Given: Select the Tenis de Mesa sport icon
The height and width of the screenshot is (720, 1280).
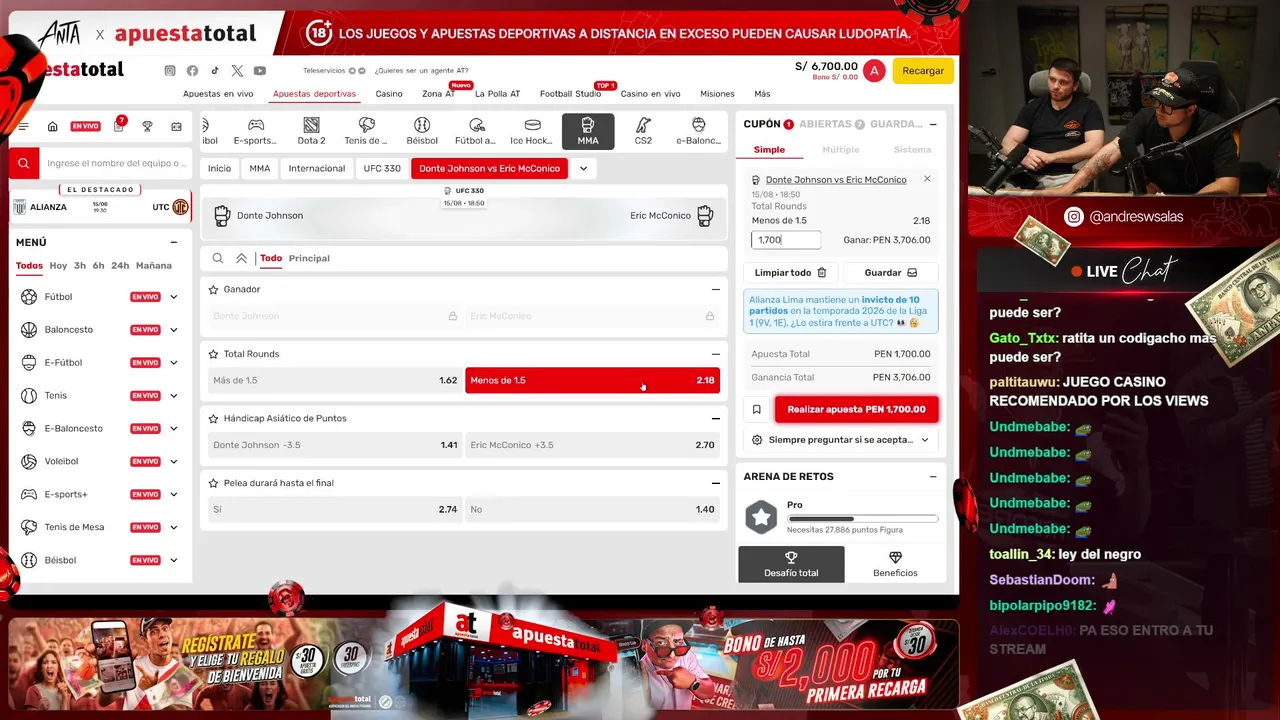Looking at the screenshot, I should pyautogui.click(x=366, y=131).
